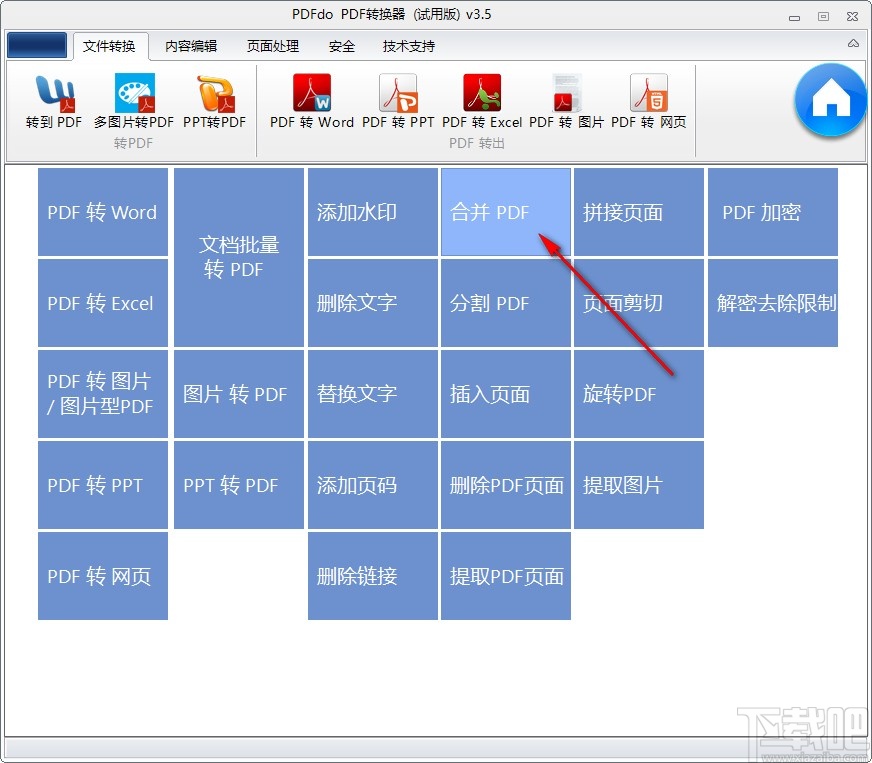Open the 删除文字 tile
This screenshot has width=872, height=763.
(x=373, y=303)
